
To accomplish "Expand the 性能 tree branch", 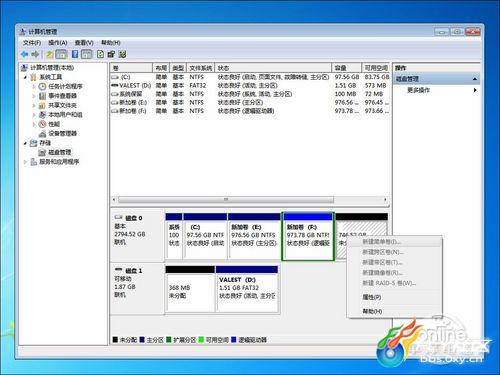I will (34, 124).
